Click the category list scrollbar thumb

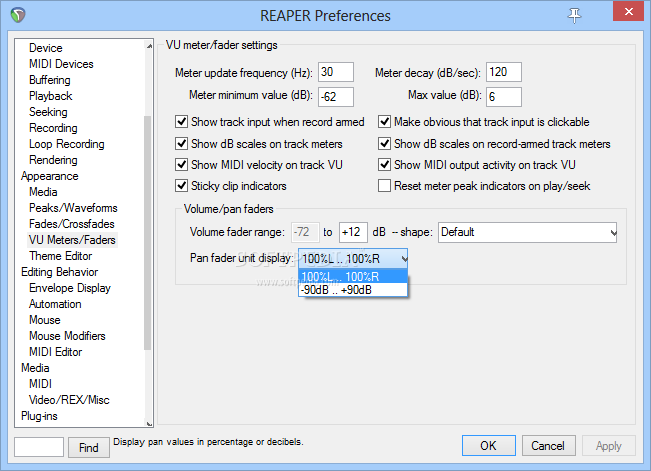147,233
